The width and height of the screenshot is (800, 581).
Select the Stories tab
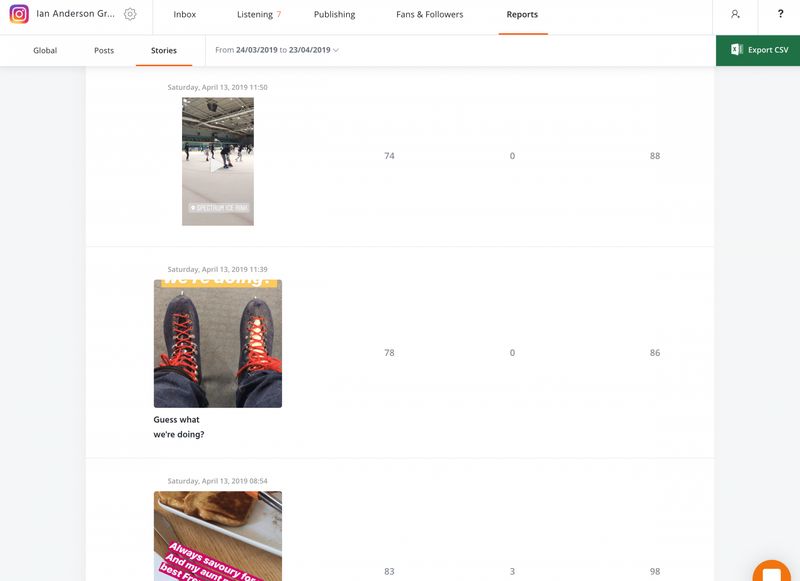(x=164, y=50)
